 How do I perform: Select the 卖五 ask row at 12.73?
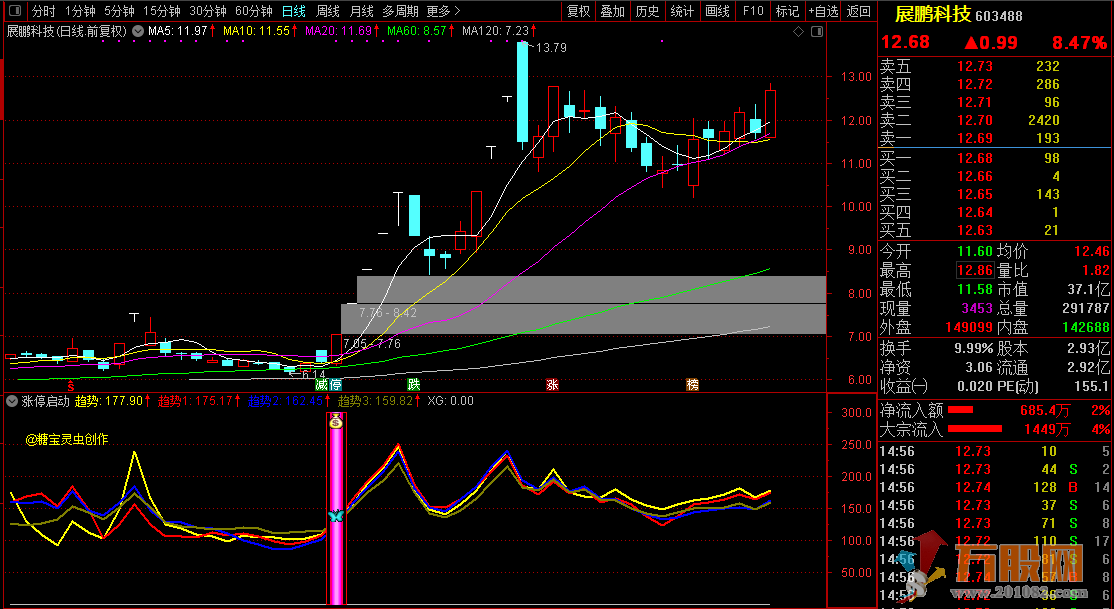pos(995,66)
